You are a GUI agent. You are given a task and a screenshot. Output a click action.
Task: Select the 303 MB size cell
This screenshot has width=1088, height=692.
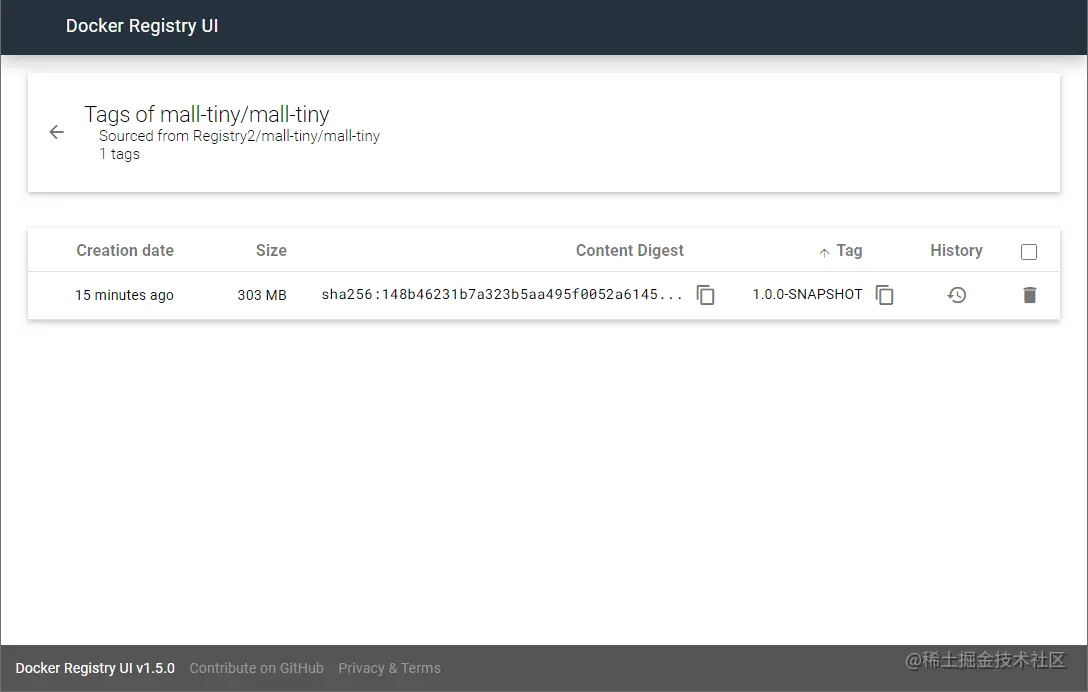point(262,295)
